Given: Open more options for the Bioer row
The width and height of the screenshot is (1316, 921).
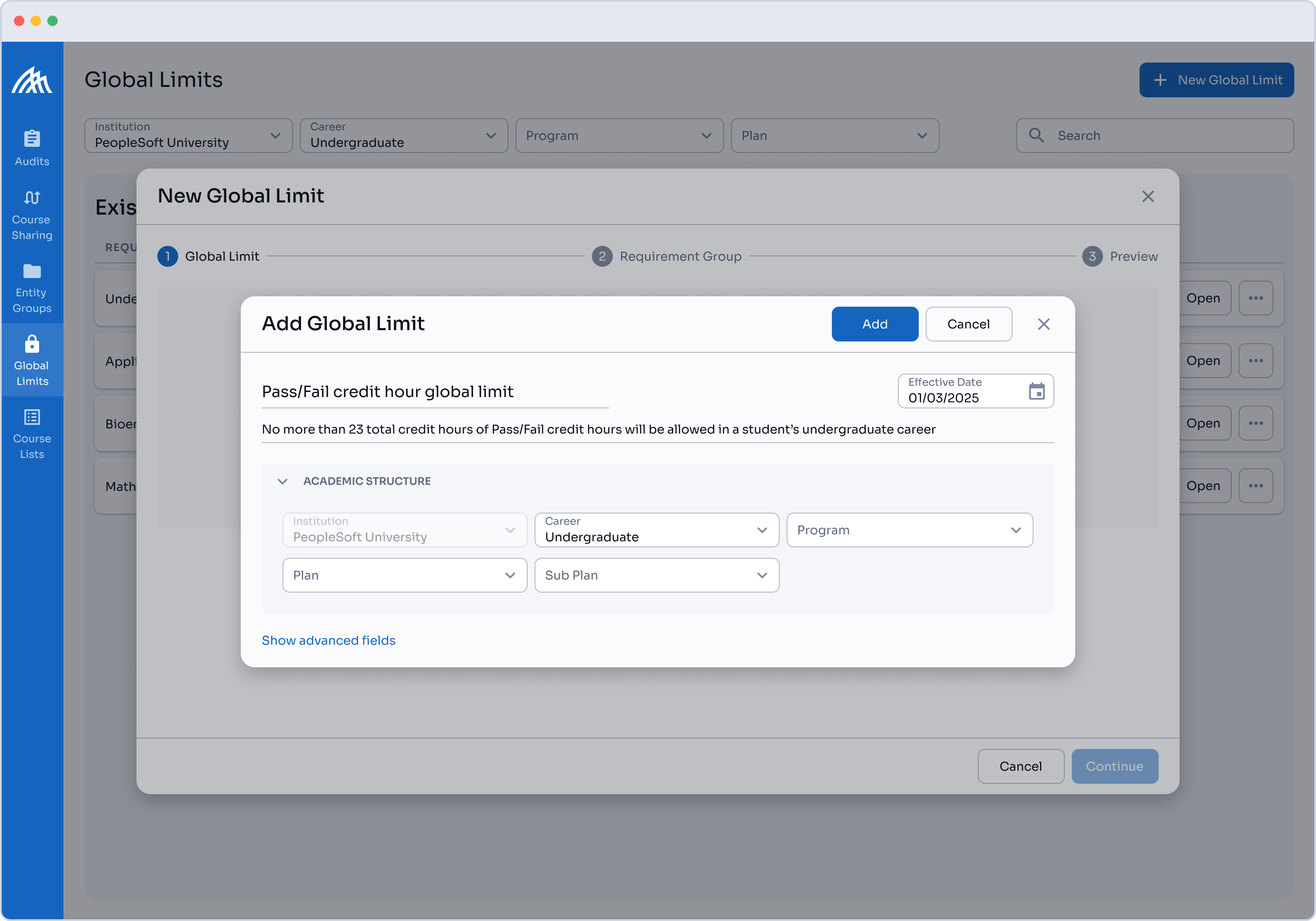Looking at the screenshot, I should pyautogui.click(x=1255, y=423).
